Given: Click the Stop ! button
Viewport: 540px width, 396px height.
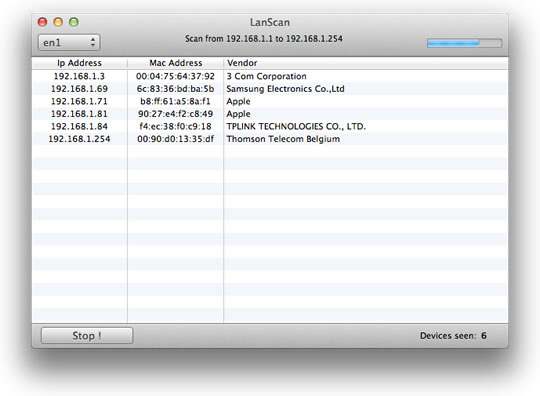Looking at the screenshot, I should pos(87,335).
